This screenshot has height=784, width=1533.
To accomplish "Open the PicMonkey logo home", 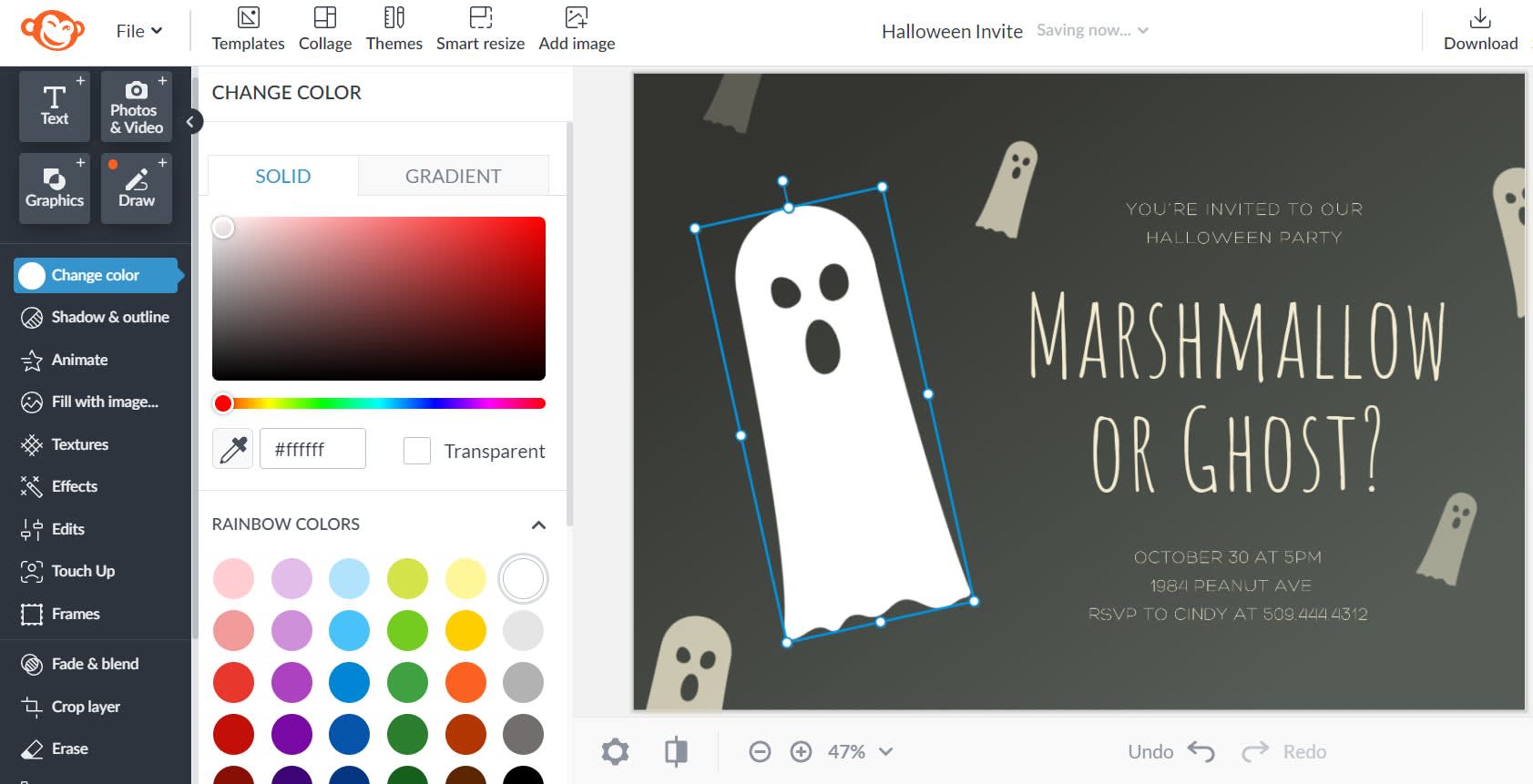I will tap(53, 30).
